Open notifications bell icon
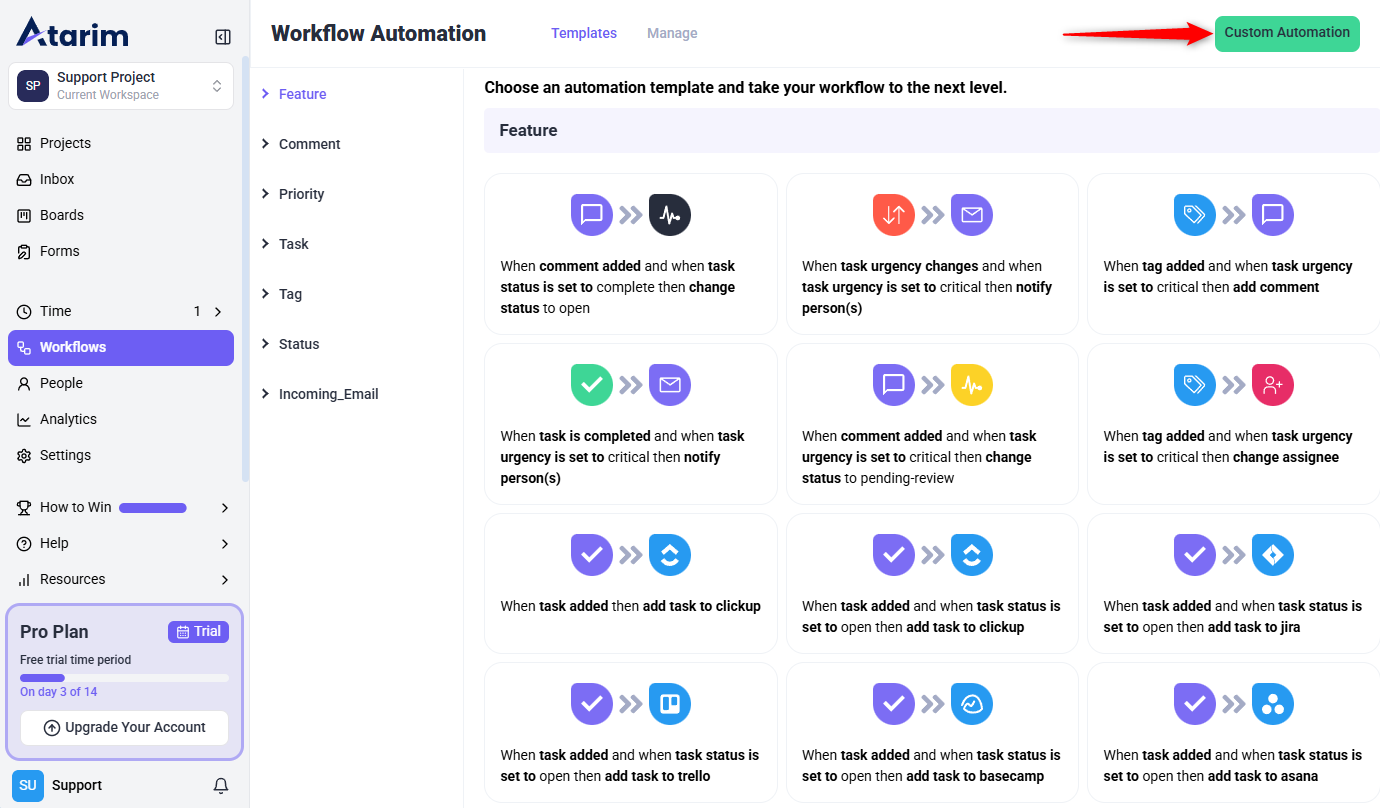This screenshot has height=808, width=1380. [x=221, y=786]
